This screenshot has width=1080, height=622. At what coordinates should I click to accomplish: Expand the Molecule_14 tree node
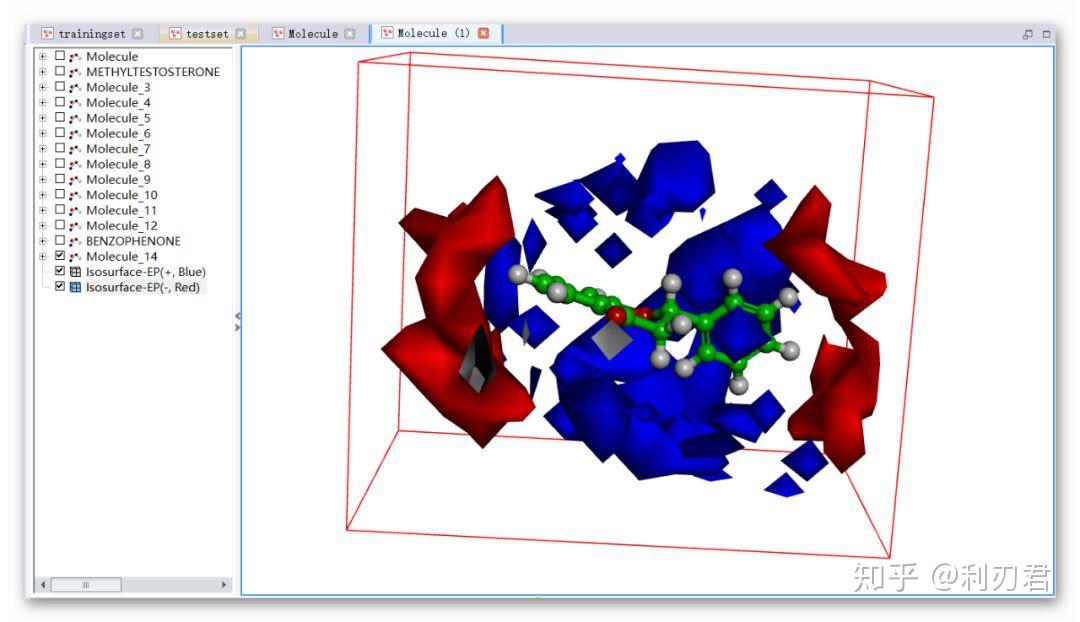[40, 256]
